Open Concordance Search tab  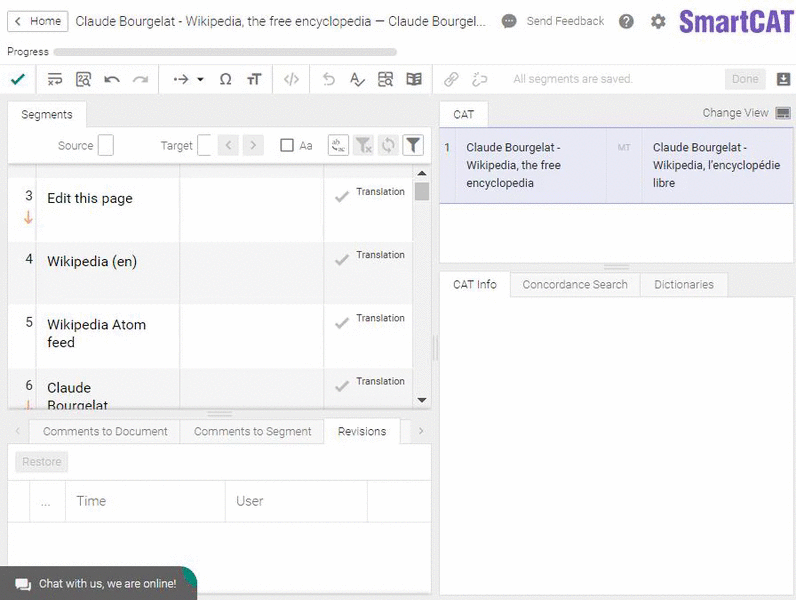point(575,285)
